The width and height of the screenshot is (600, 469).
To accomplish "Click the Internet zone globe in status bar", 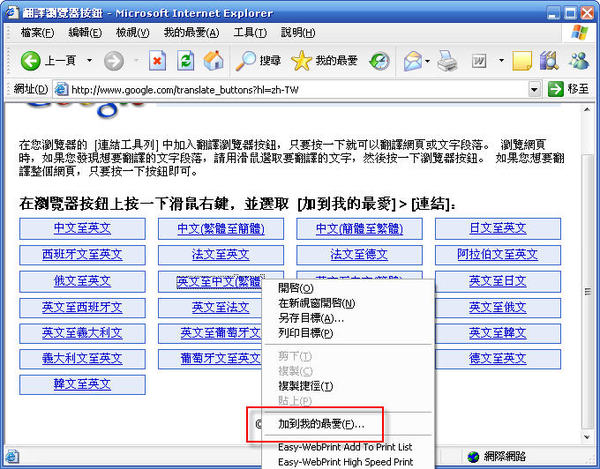I will 473,456.
